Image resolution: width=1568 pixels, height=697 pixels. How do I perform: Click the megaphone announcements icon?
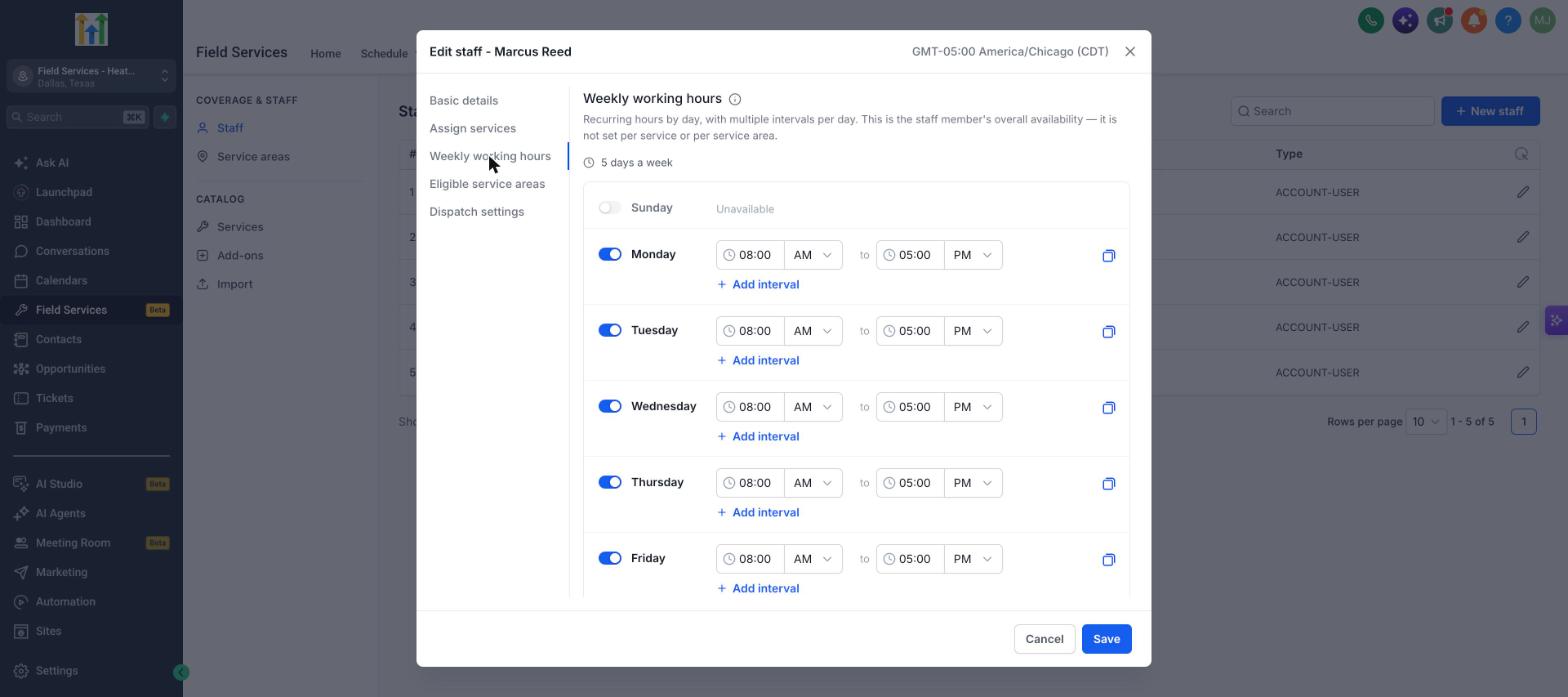click(1440, 20)
